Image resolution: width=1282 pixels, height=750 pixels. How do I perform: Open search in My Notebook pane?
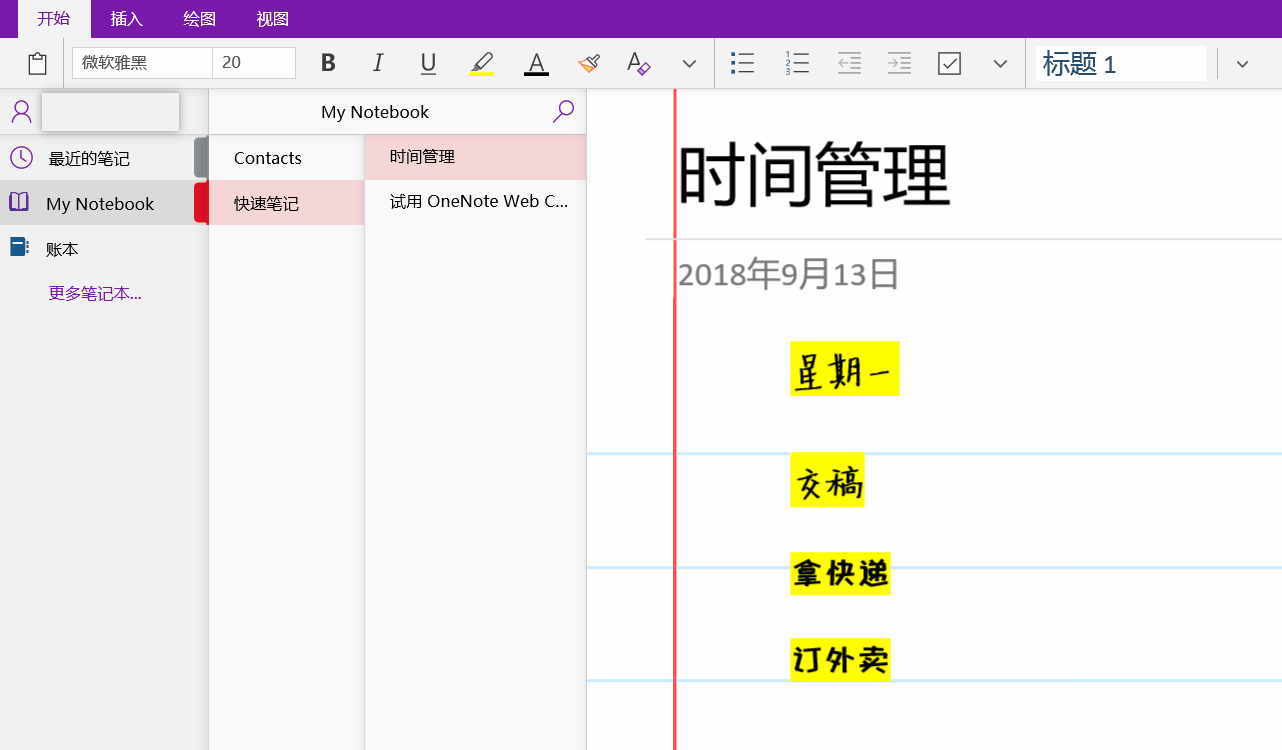(x=563, y=111)
